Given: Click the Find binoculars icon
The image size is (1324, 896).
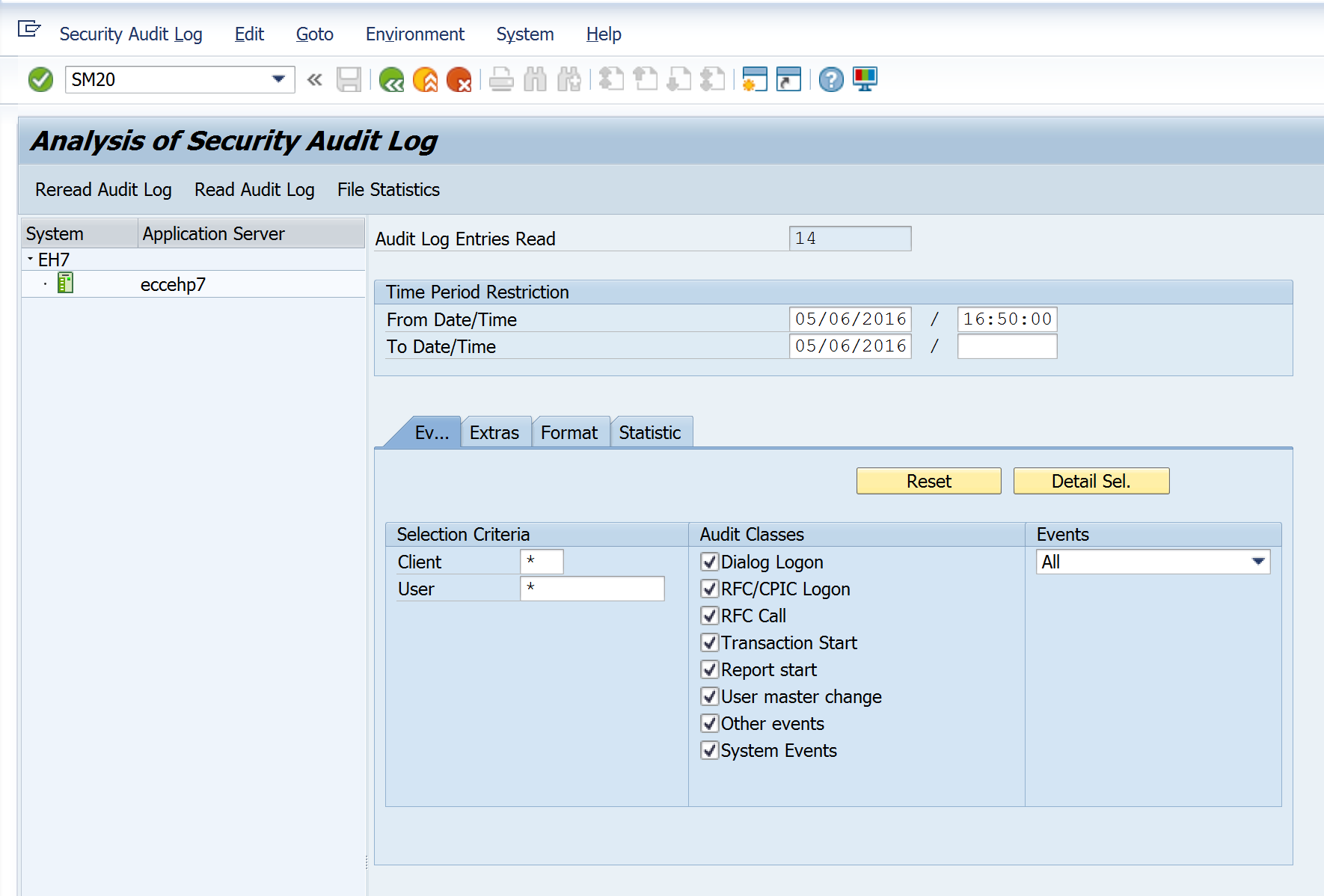Looking at the screenshot, I should coord(535,79).
